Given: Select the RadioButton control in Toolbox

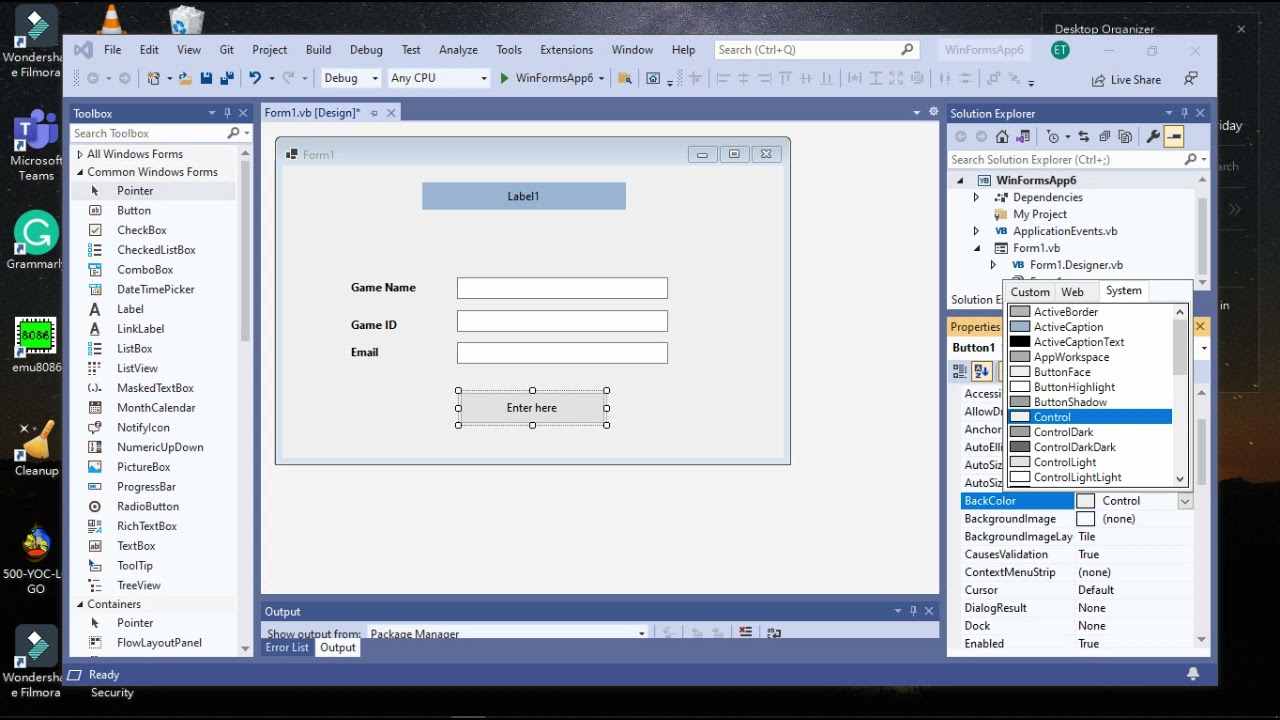Looking at the screenshot, I should pyautogui.click(x=147, y=506).
